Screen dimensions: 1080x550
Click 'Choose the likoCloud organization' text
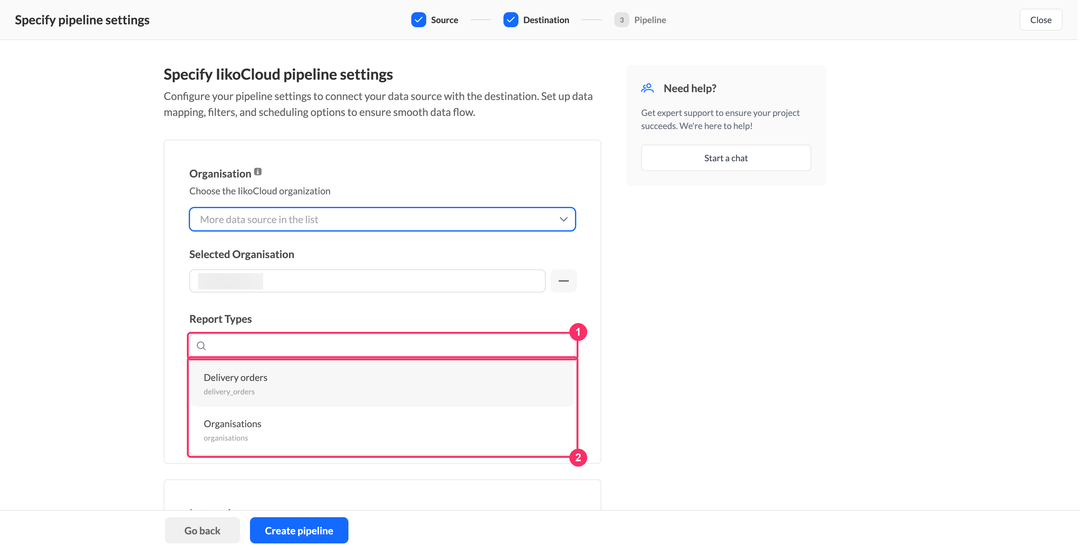coord(260,191)
